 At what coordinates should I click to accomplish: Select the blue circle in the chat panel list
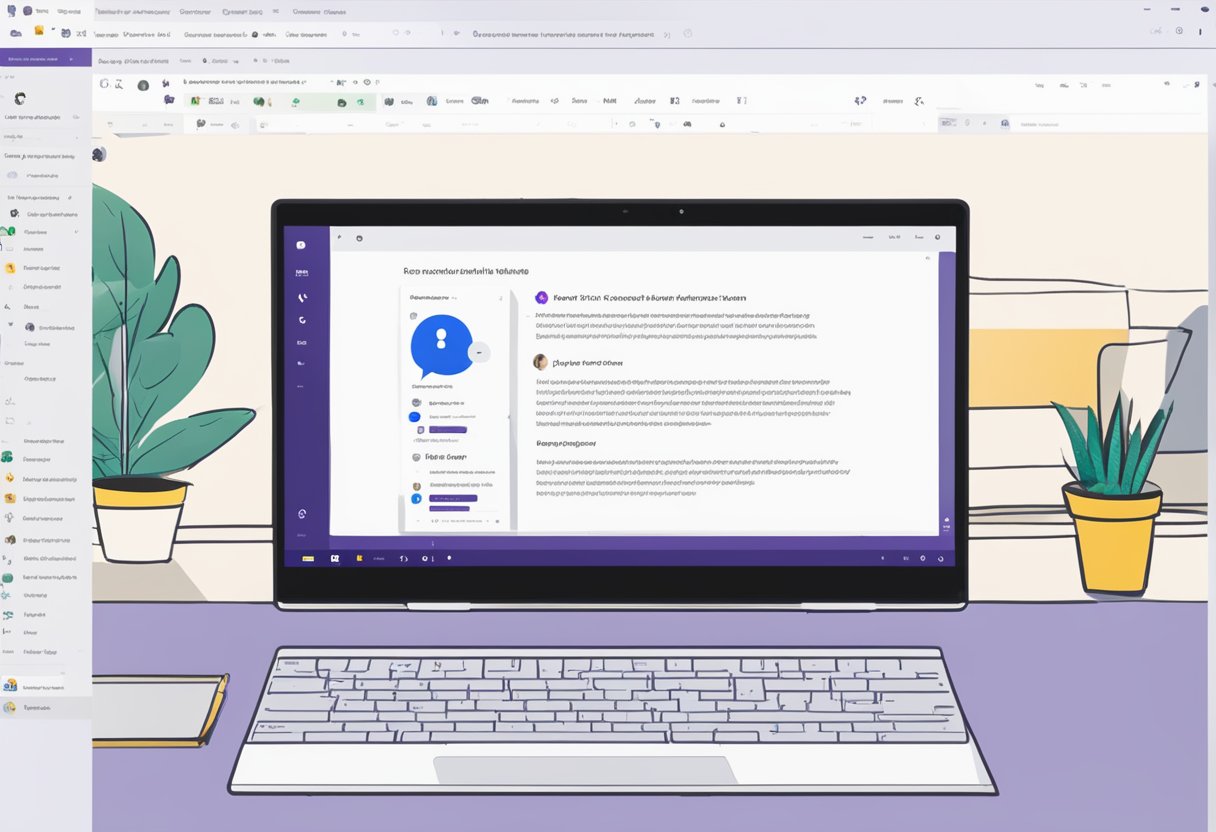pos(414,416)
